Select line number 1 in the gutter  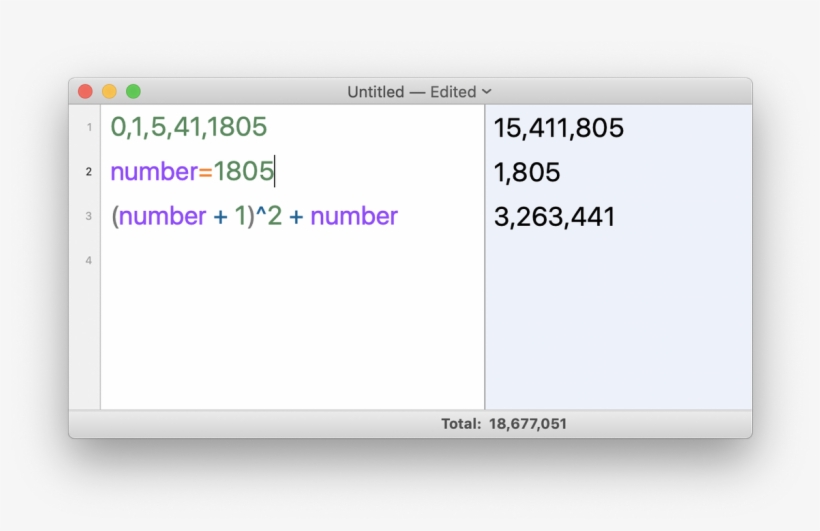tap(88, 127)
